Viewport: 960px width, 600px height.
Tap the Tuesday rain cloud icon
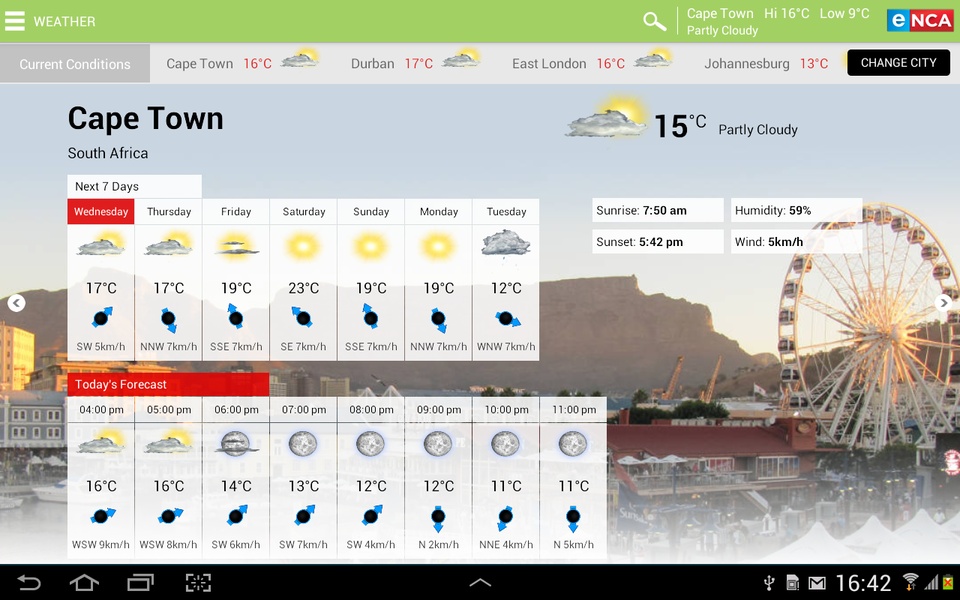click(x=506, y=244)
